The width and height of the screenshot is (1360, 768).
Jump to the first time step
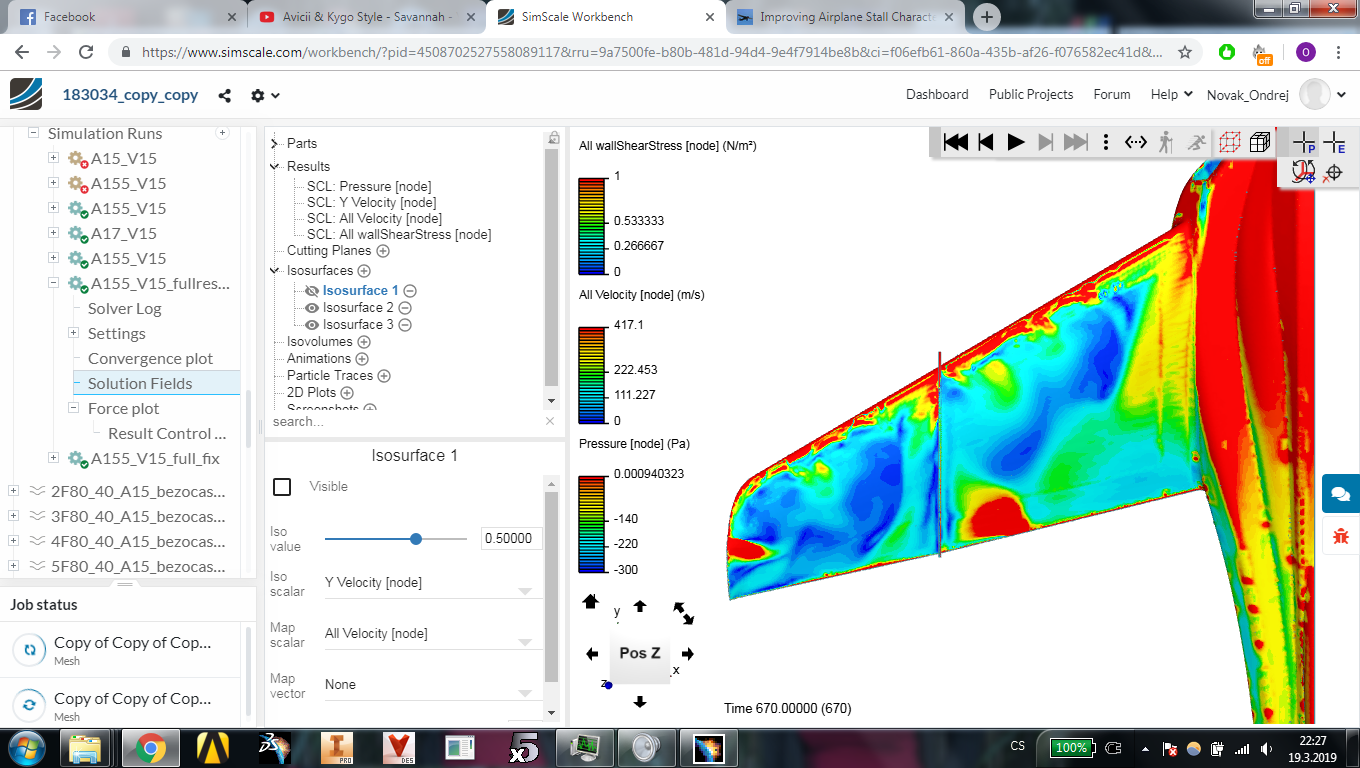955,142
